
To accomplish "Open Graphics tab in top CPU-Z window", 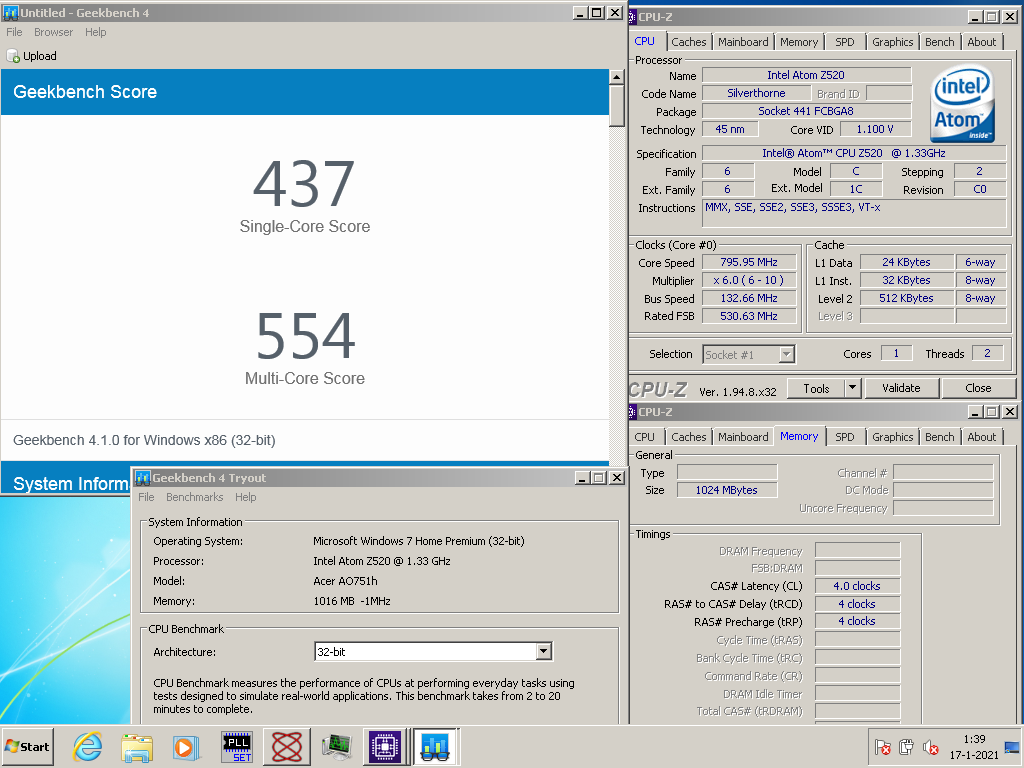I will pos(893,42).
